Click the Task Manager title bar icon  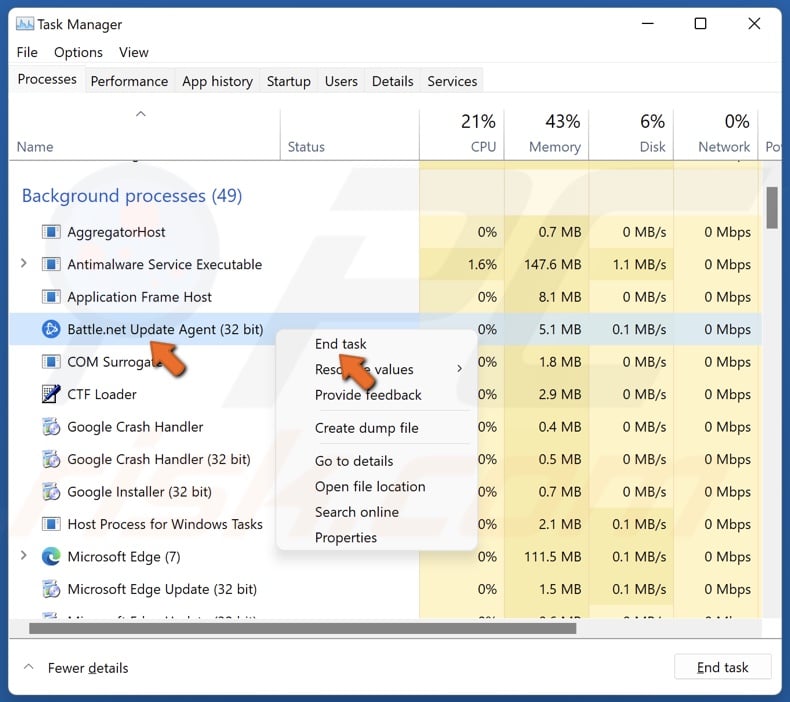25,24
